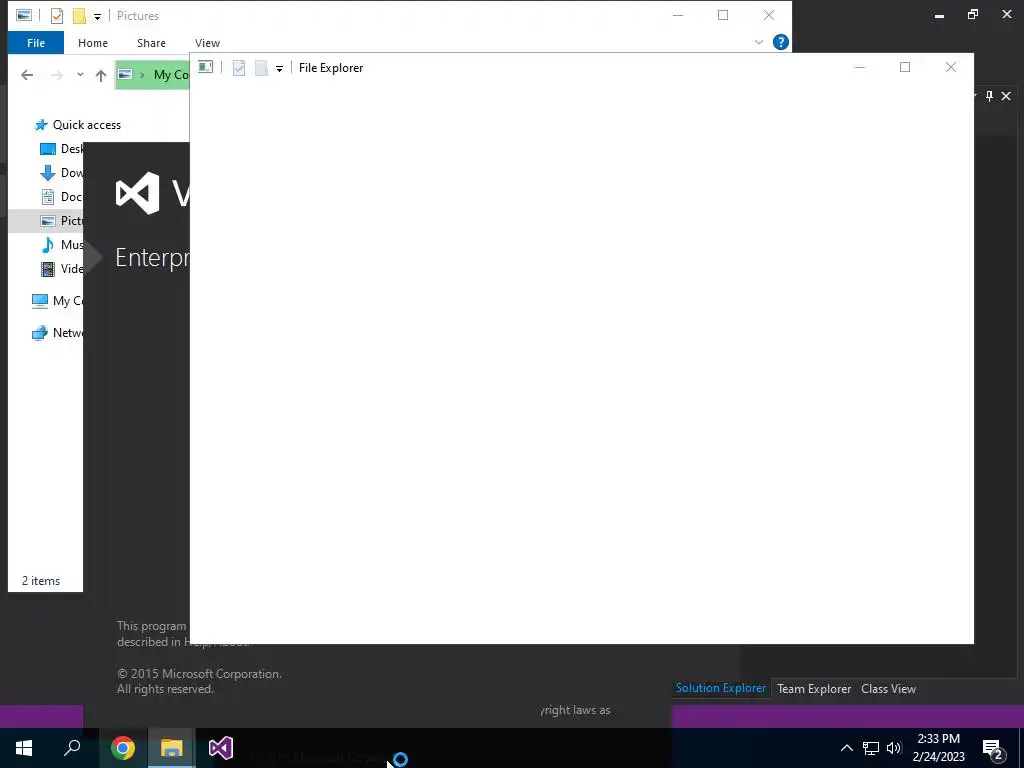
Task: Restore down the Visual Studio window
Action: pos(973,14)
